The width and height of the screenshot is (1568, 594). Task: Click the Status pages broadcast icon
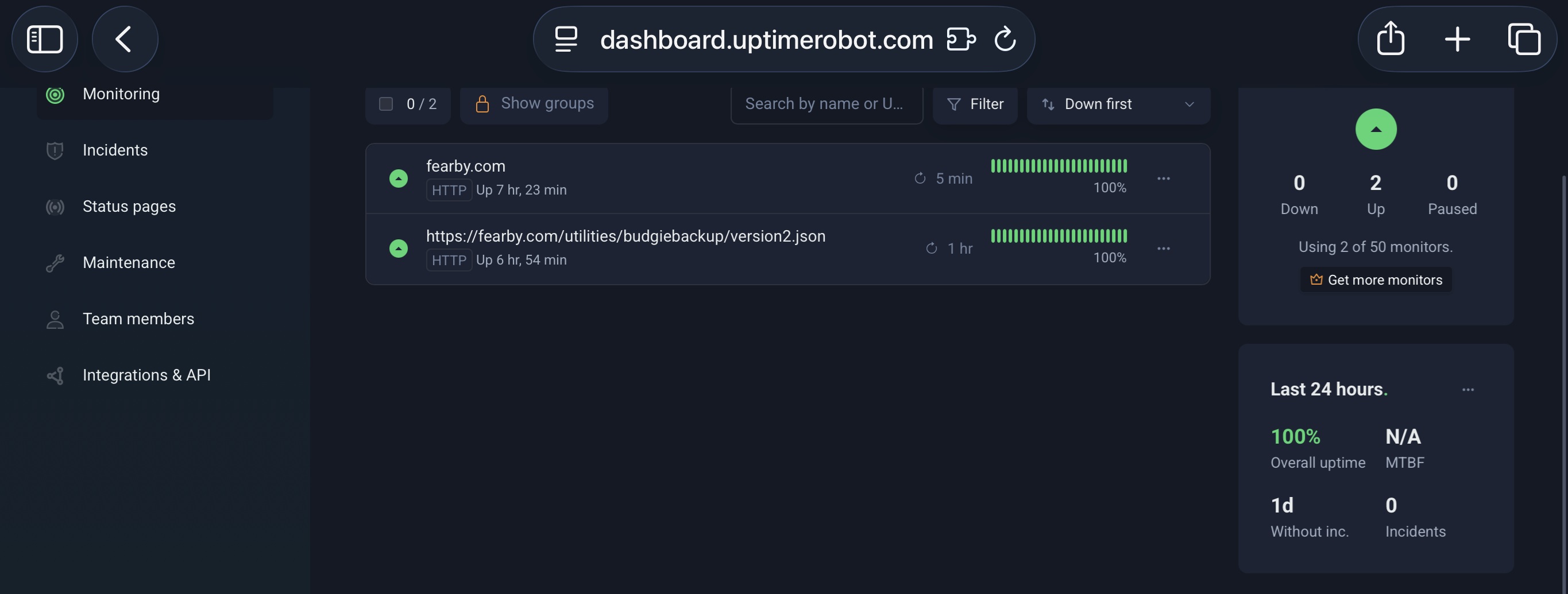point(55,207)
